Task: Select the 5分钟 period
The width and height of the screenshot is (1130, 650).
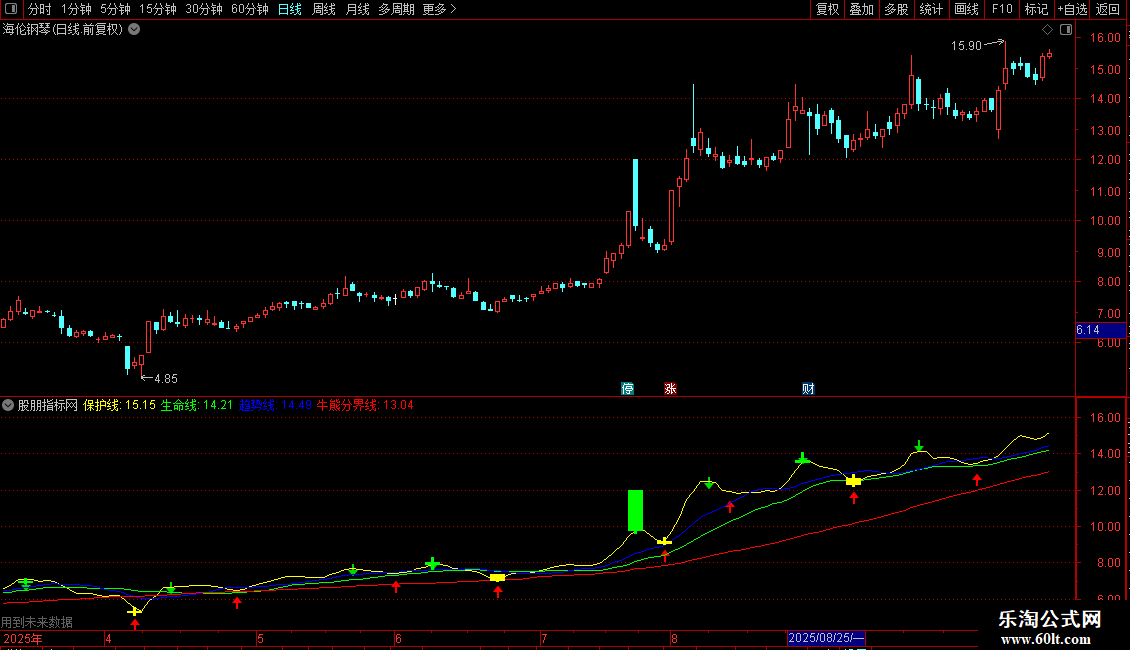Action: [x=115, y=9]
